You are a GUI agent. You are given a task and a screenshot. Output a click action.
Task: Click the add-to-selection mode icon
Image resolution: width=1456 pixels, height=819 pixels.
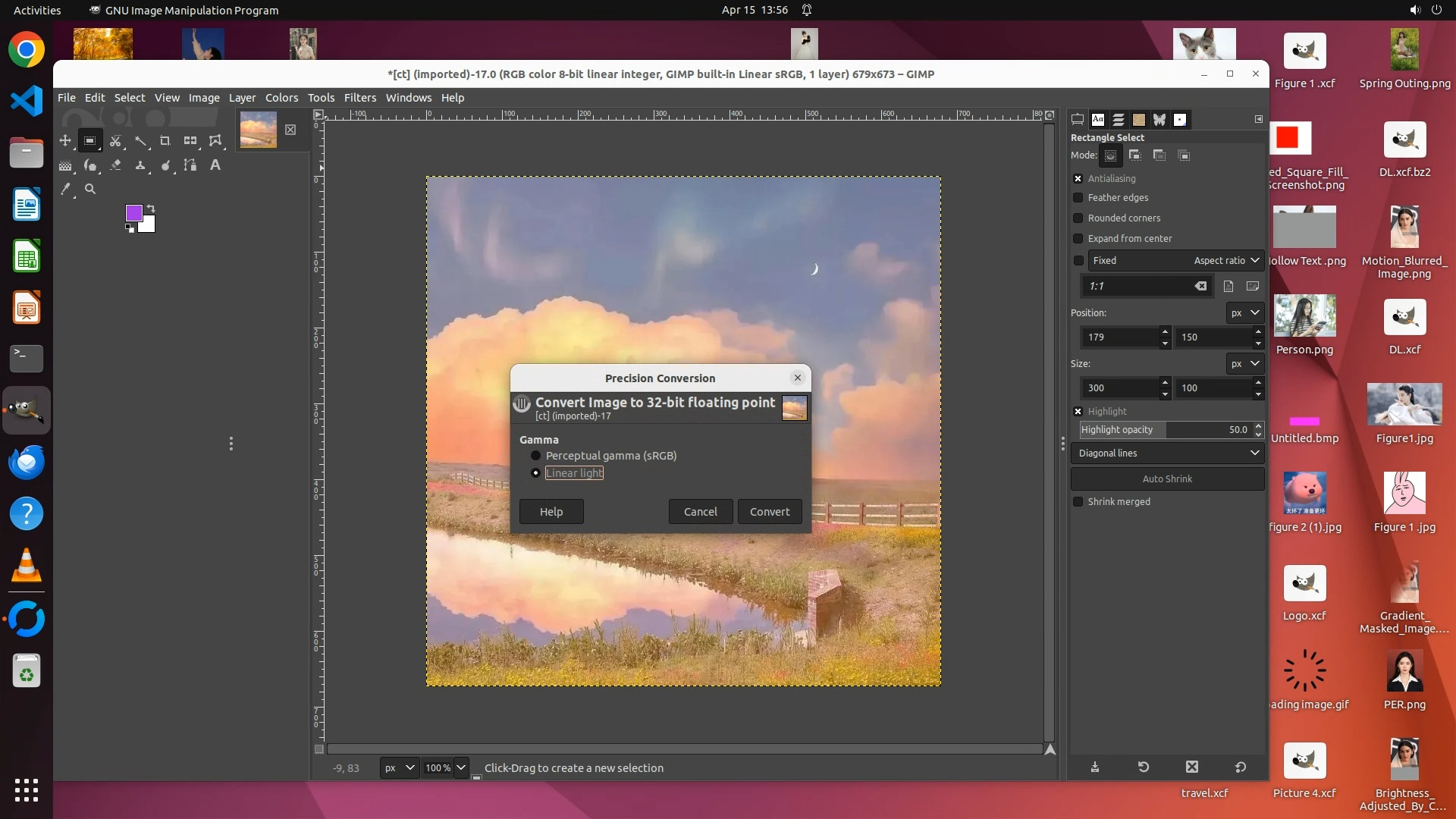click(1135, 155)
